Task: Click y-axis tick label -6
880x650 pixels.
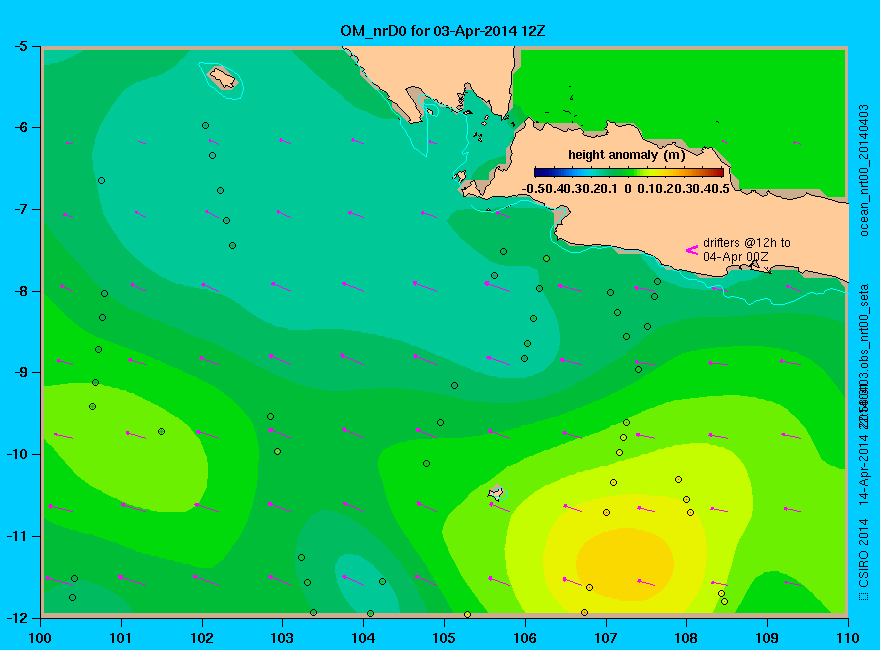Action: 20,127
